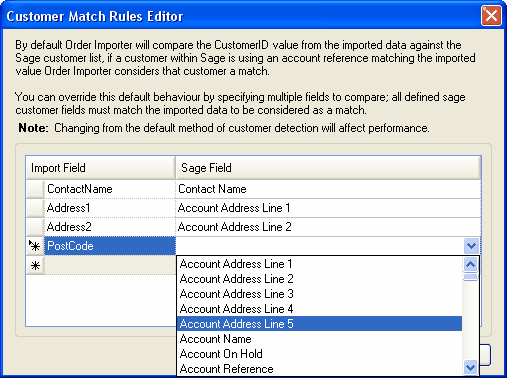
Task: Choose Account Address Line 4 from list
Action: coord(319,309)
